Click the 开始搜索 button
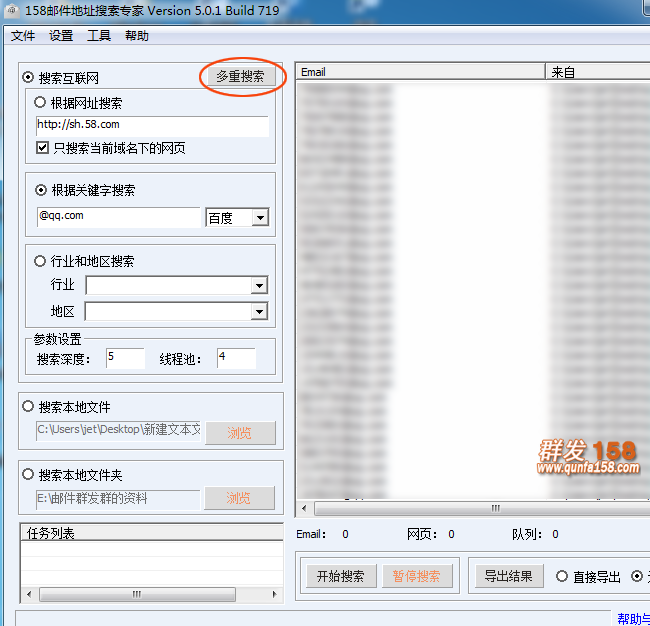Image resolution: width=650 pixels, height=626 pixels. pos(341,576)
